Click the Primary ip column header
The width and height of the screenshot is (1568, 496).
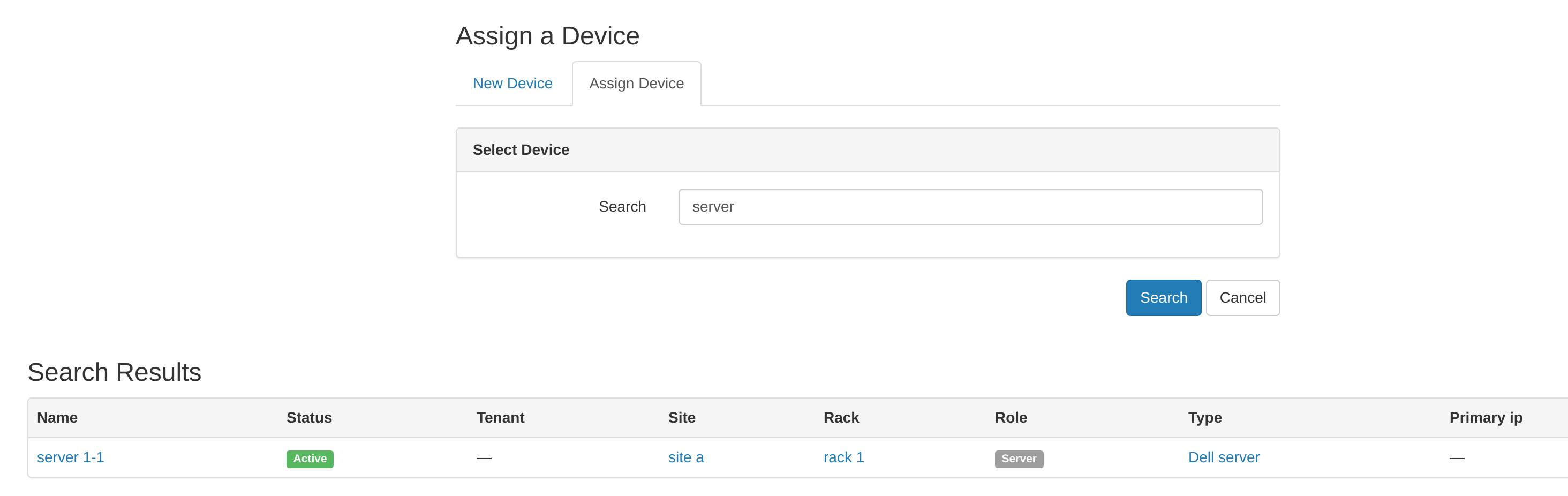click(1485, 417)
